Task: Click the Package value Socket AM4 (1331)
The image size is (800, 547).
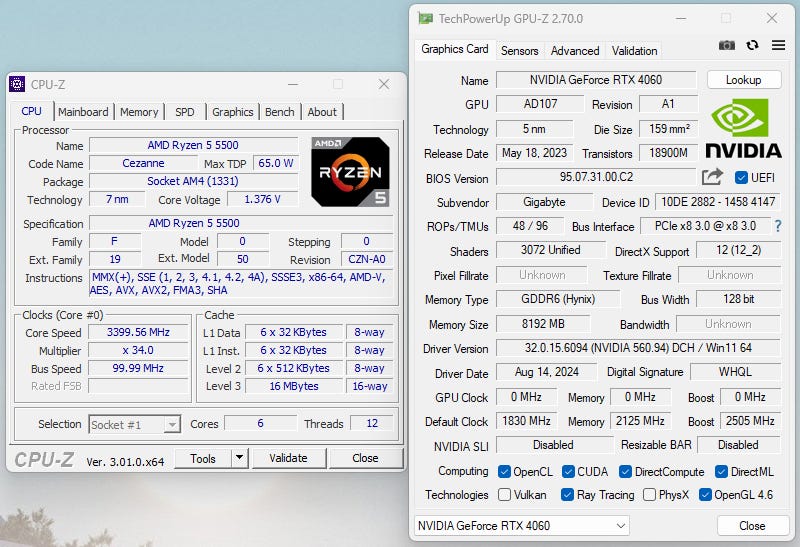Action: tap(193, 181)
